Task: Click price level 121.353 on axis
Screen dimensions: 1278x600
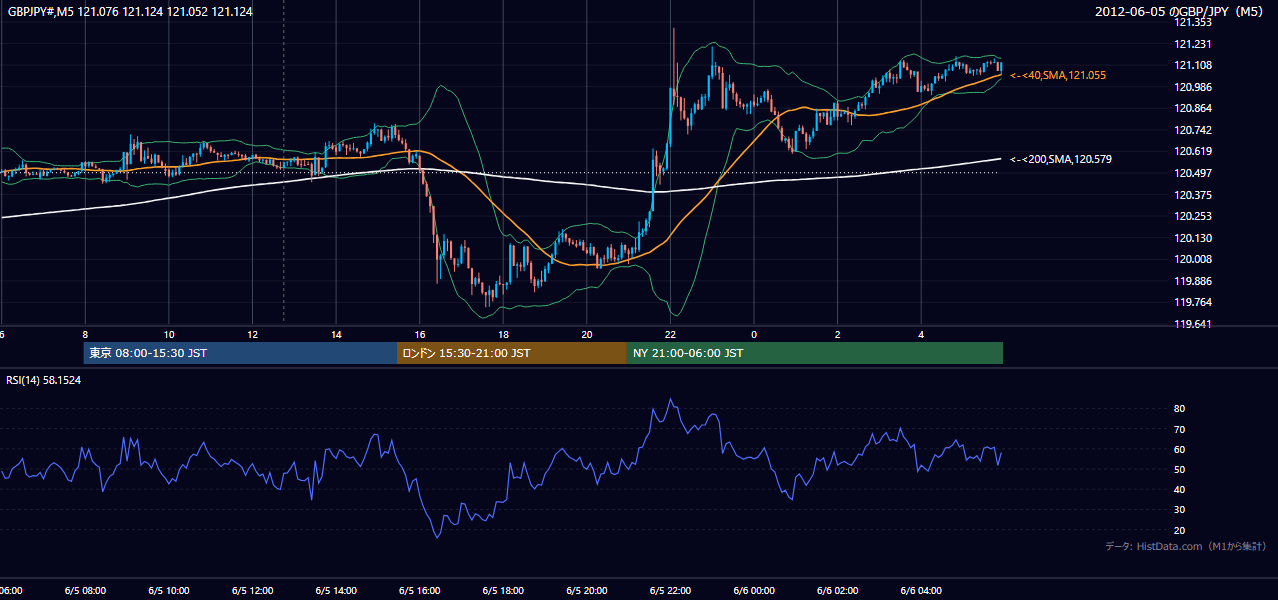Action: point(1193,22)
